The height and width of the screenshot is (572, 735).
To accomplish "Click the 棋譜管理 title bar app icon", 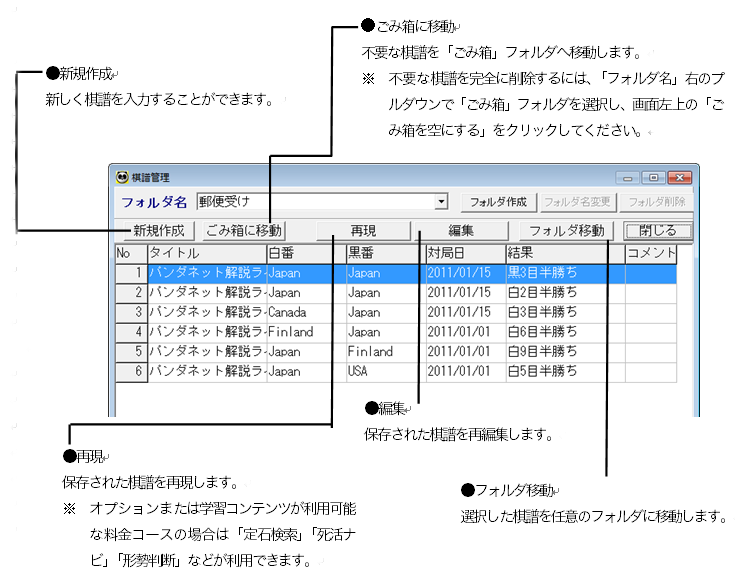I will point(123,177).
